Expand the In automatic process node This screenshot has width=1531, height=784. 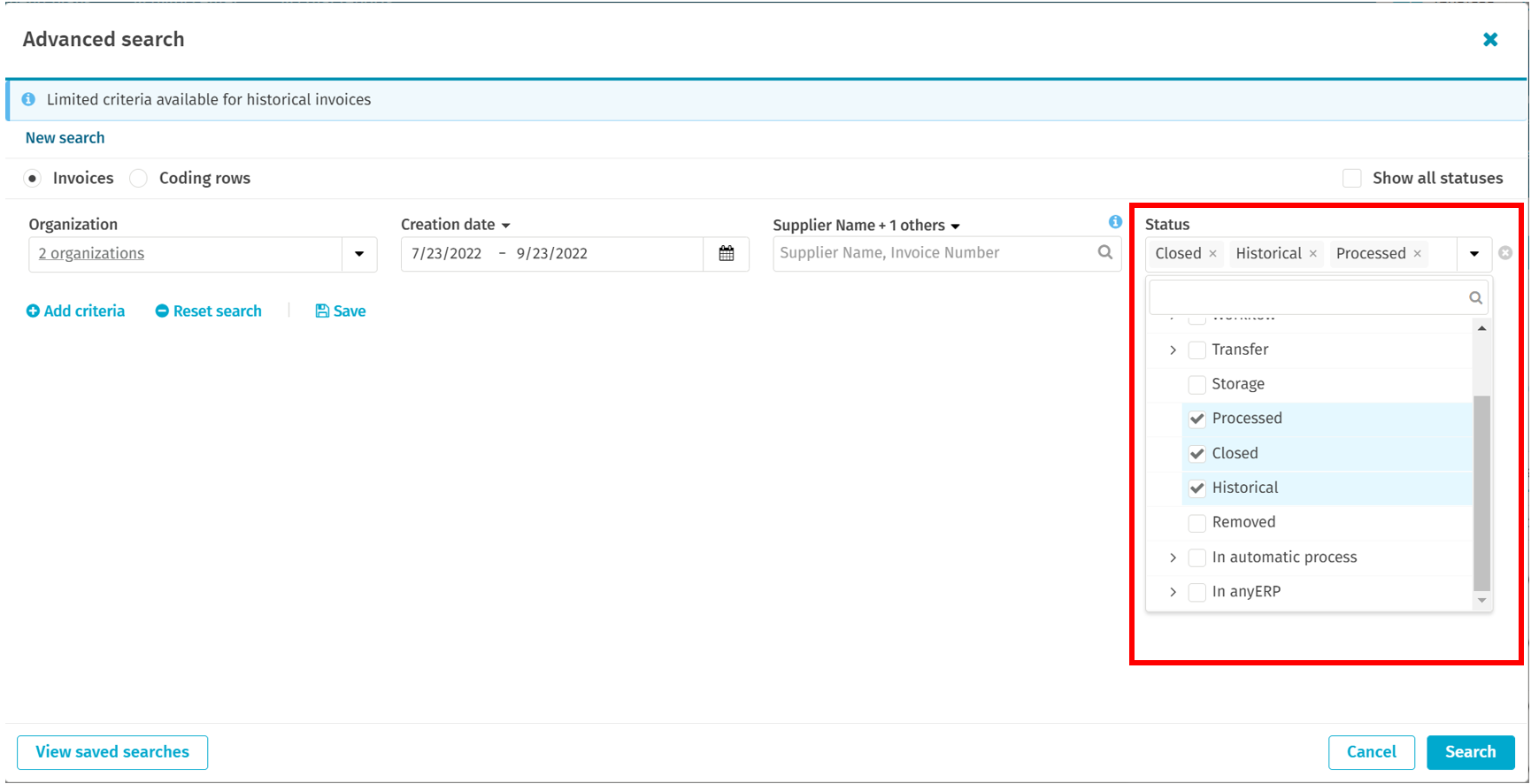[x=1173, y=557]
